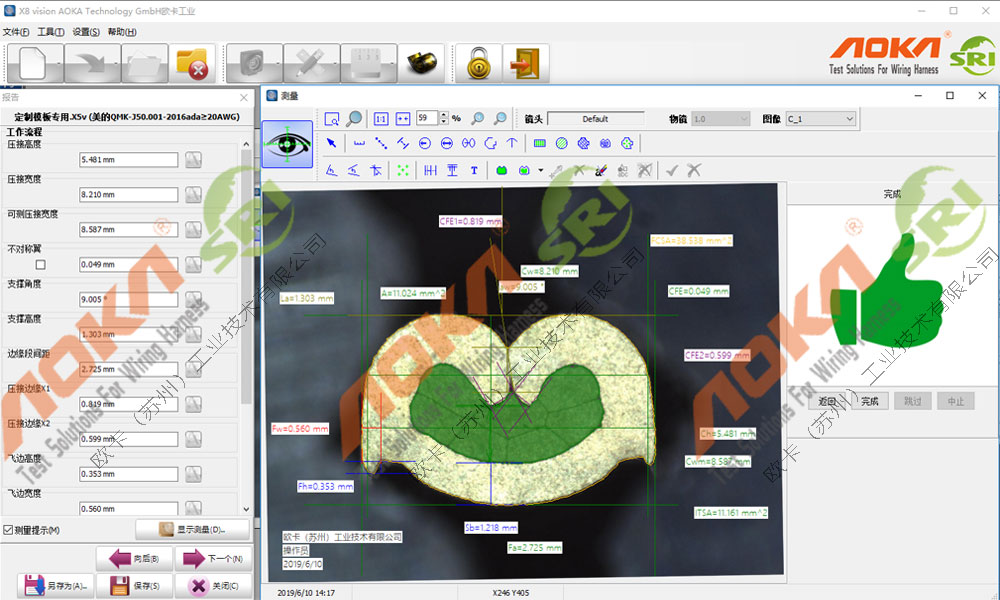Click the gray checkmark confirm icon

point(672,170)
